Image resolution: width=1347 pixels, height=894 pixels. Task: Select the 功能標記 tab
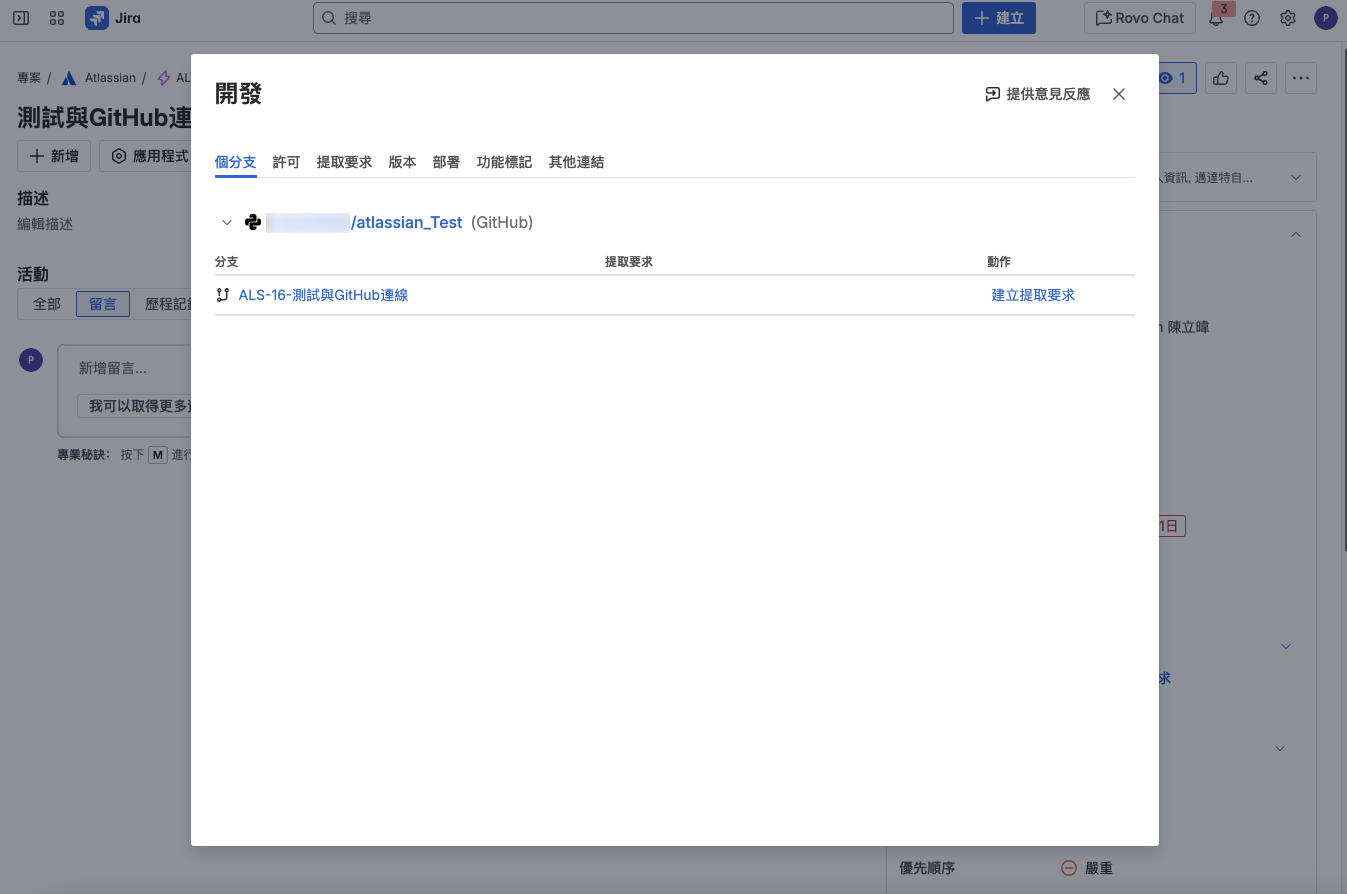click(x=504, y=162)
